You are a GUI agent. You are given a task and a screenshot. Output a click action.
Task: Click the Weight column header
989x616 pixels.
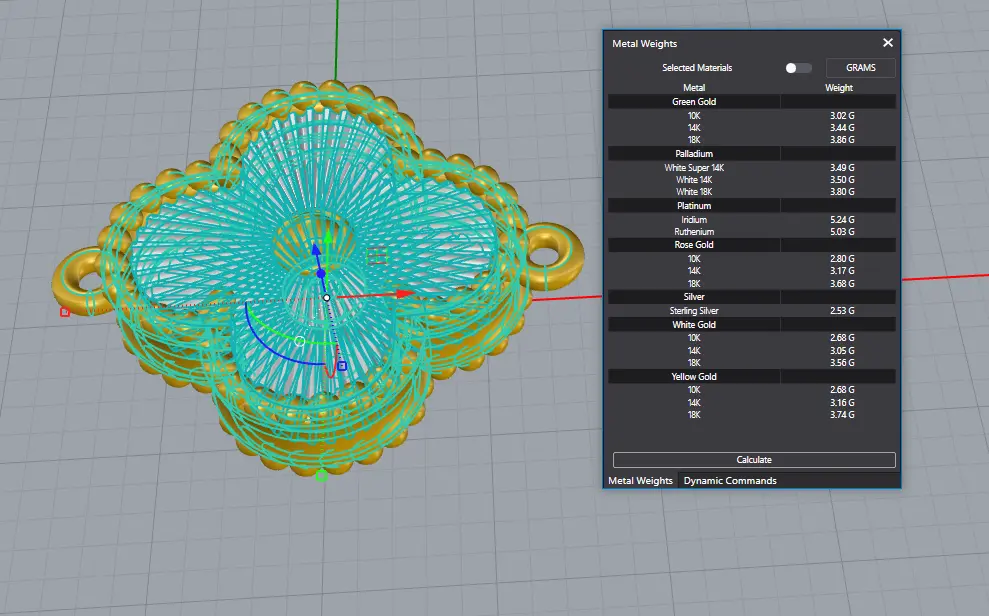[x=839, y=88]
